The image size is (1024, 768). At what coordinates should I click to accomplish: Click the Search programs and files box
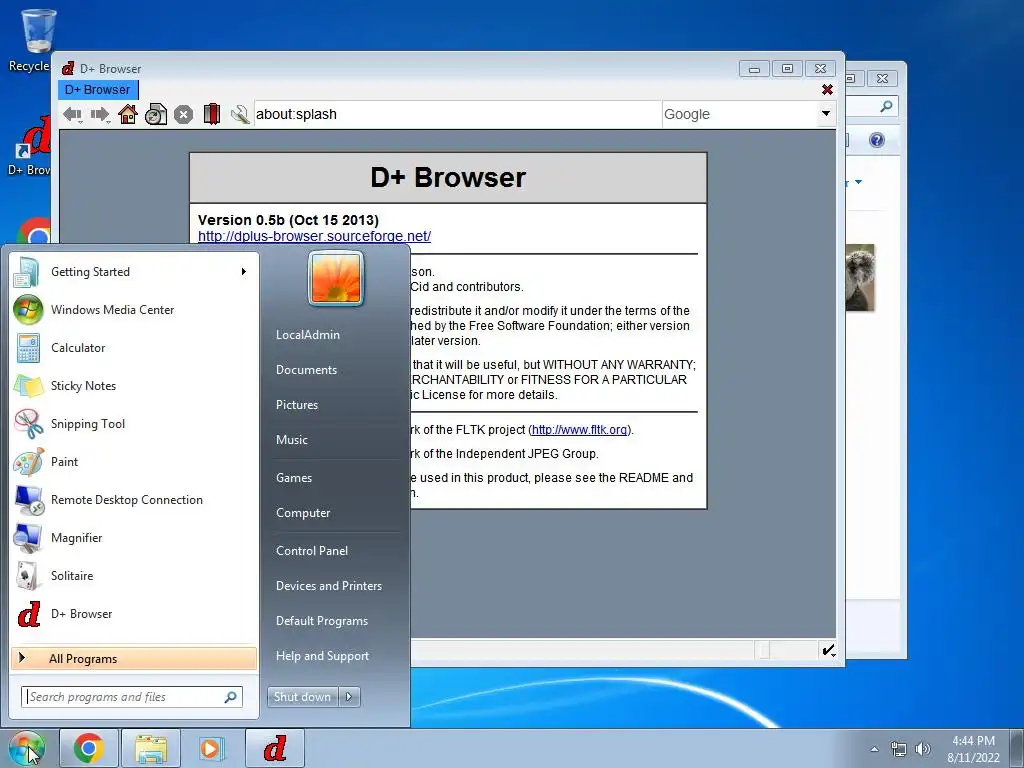(x=131, y=697)
